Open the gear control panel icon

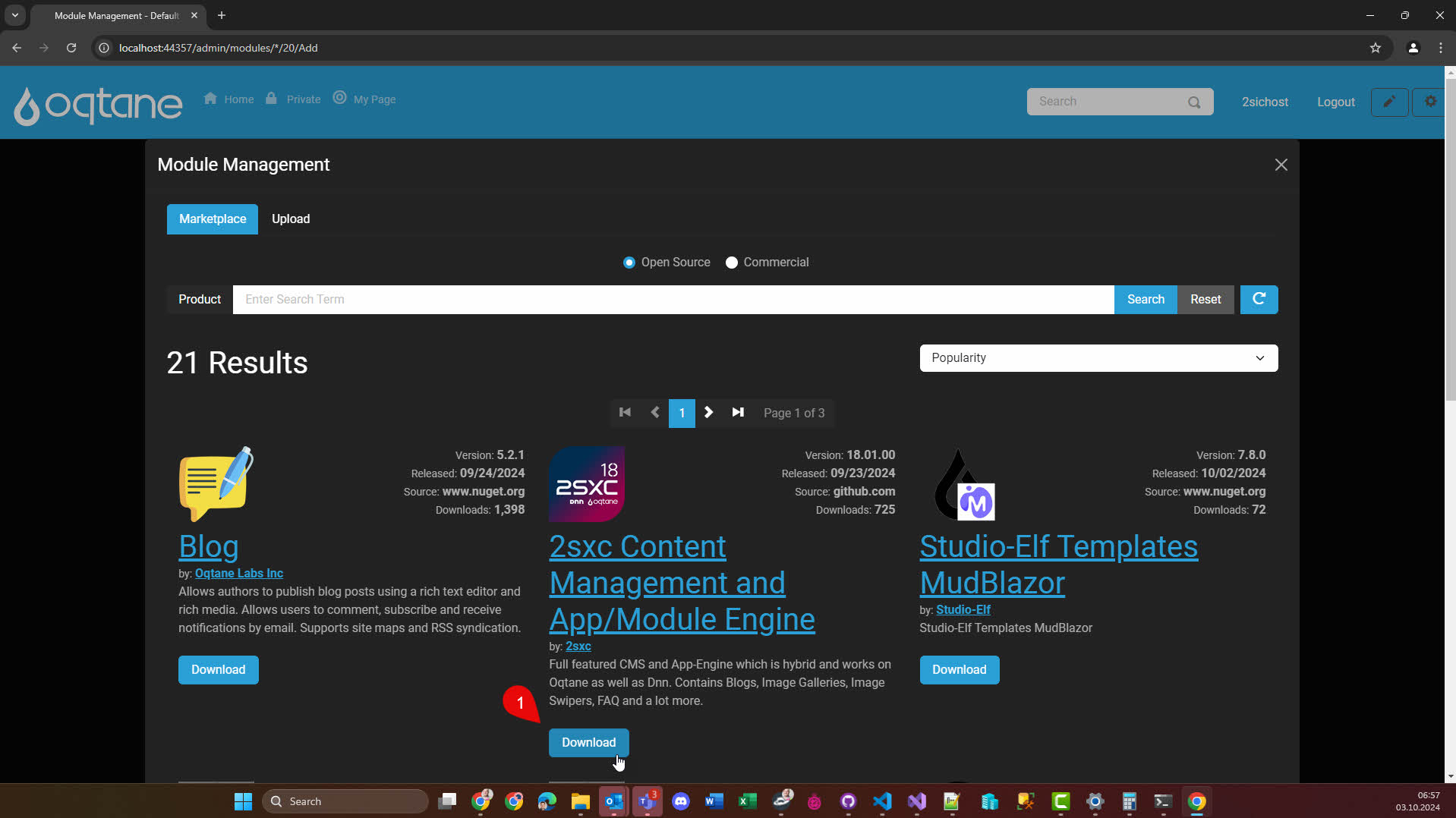[x=1430, y=102]
